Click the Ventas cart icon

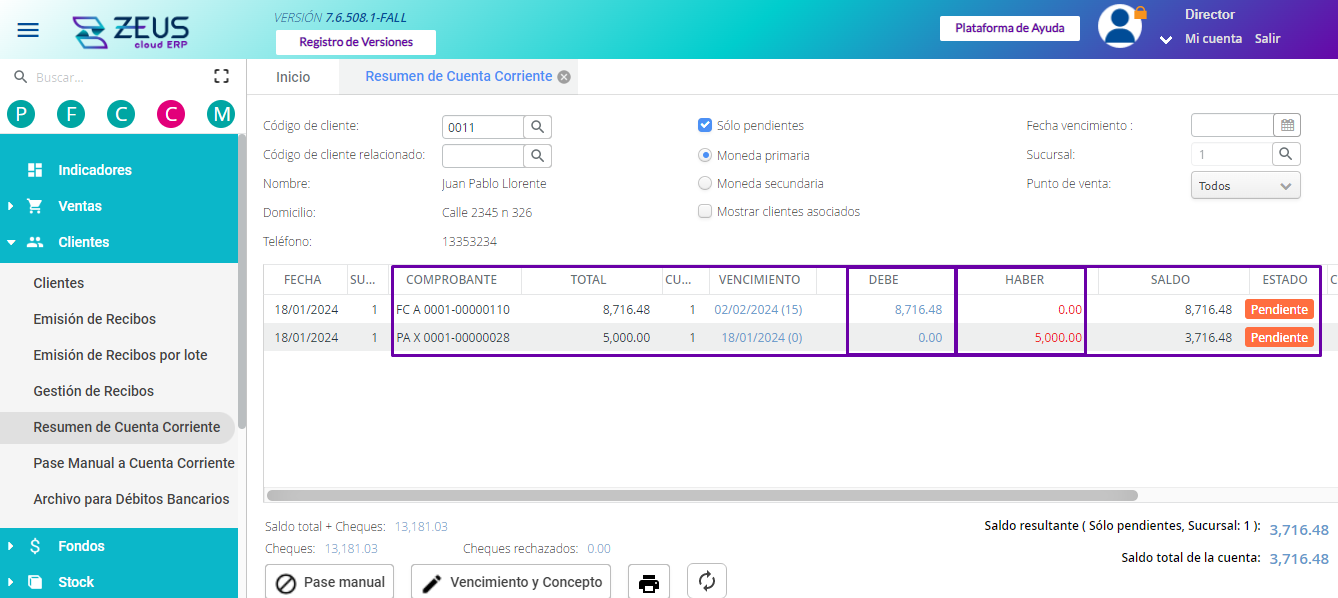point(35,206)
